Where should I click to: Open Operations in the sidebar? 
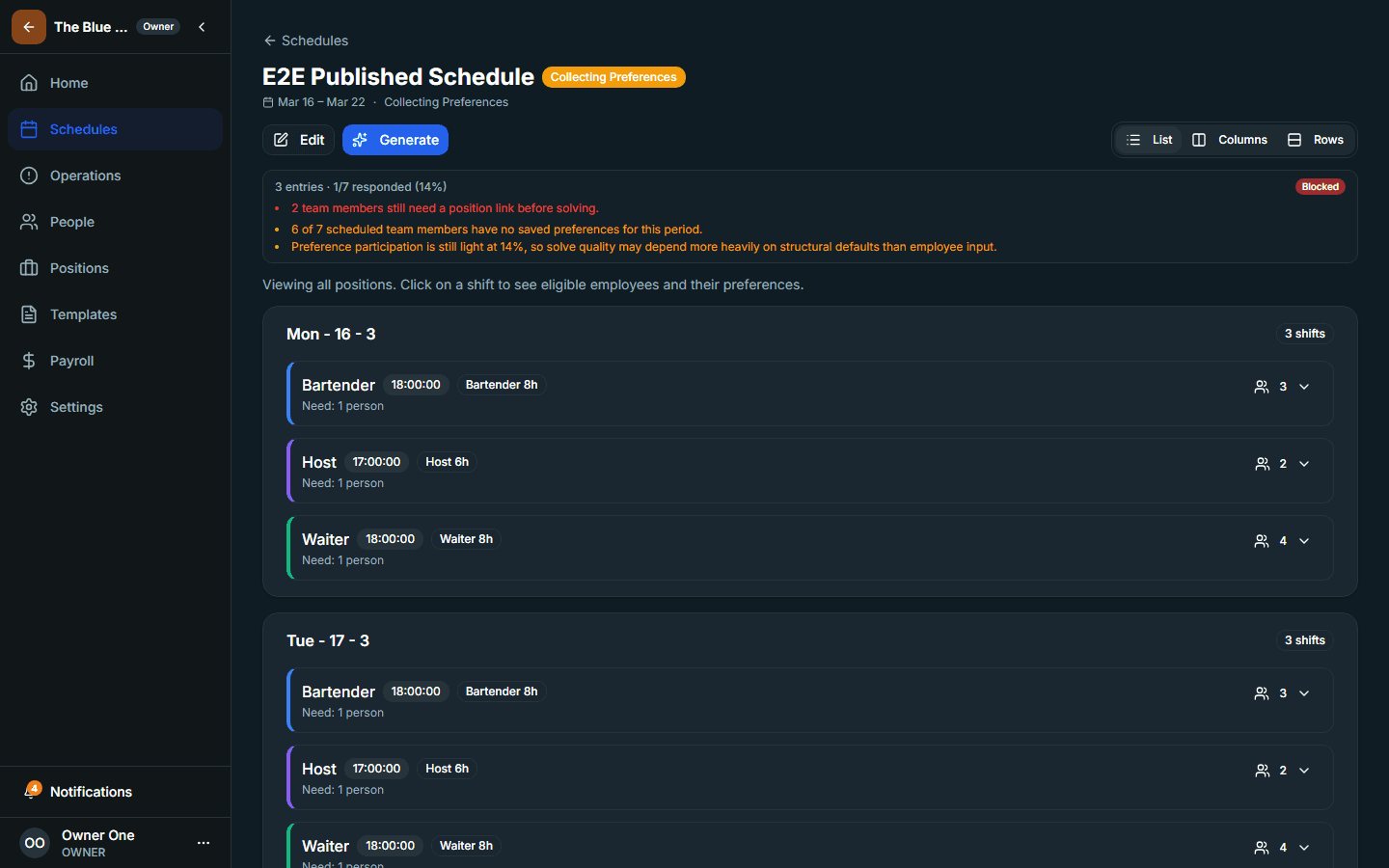click(x=115, y=176)
